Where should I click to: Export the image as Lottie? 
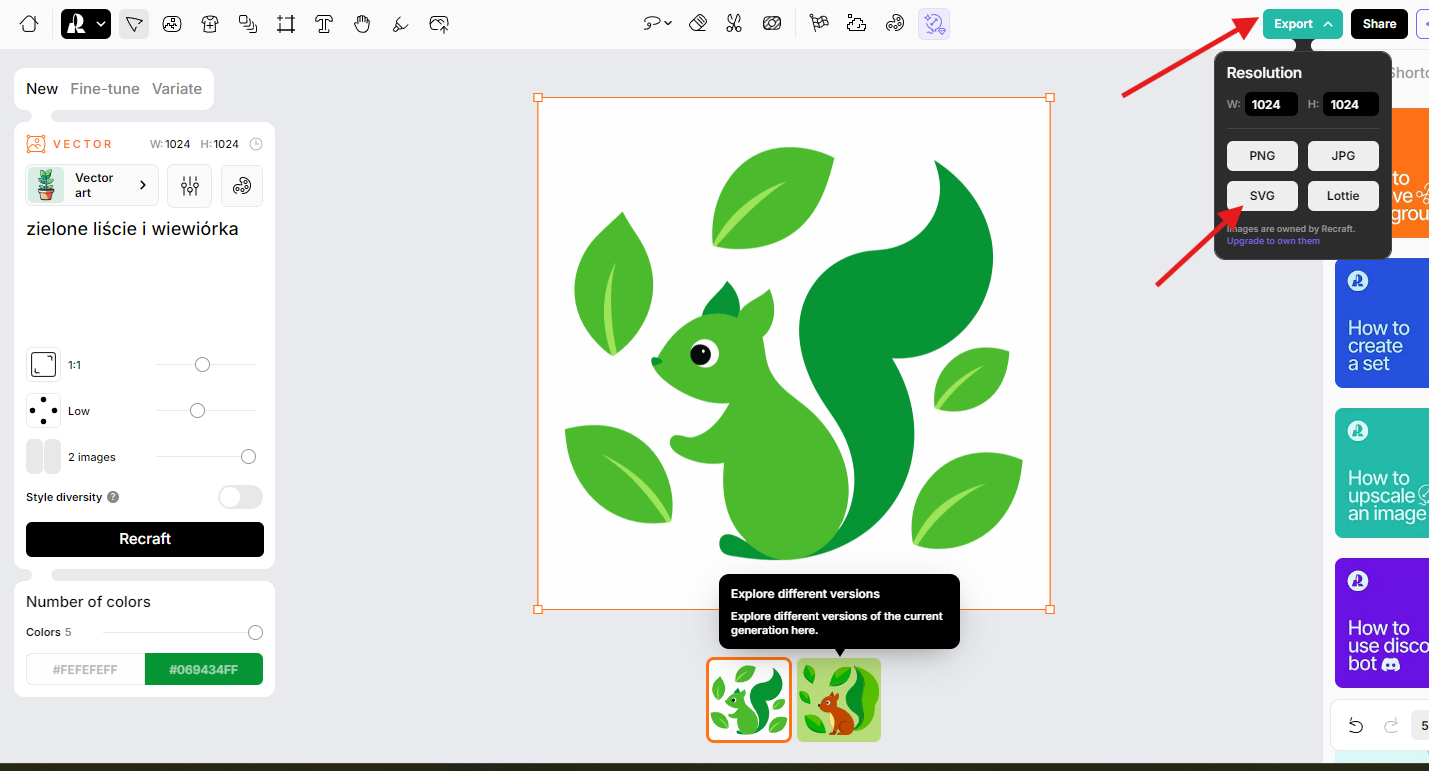point(1343,196)
